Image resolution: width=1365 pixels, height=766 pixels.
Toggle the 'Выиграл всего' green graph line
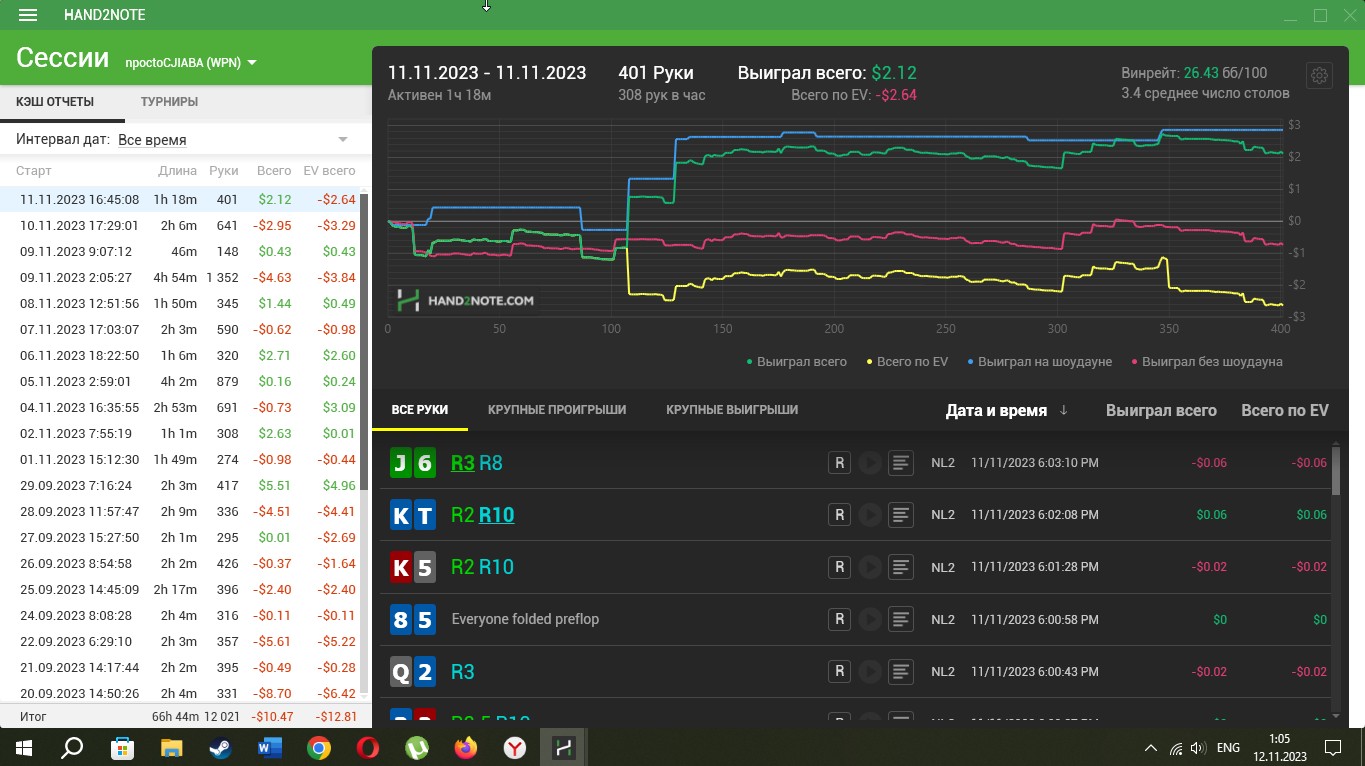pyautogui.click(x=797, y=362)
